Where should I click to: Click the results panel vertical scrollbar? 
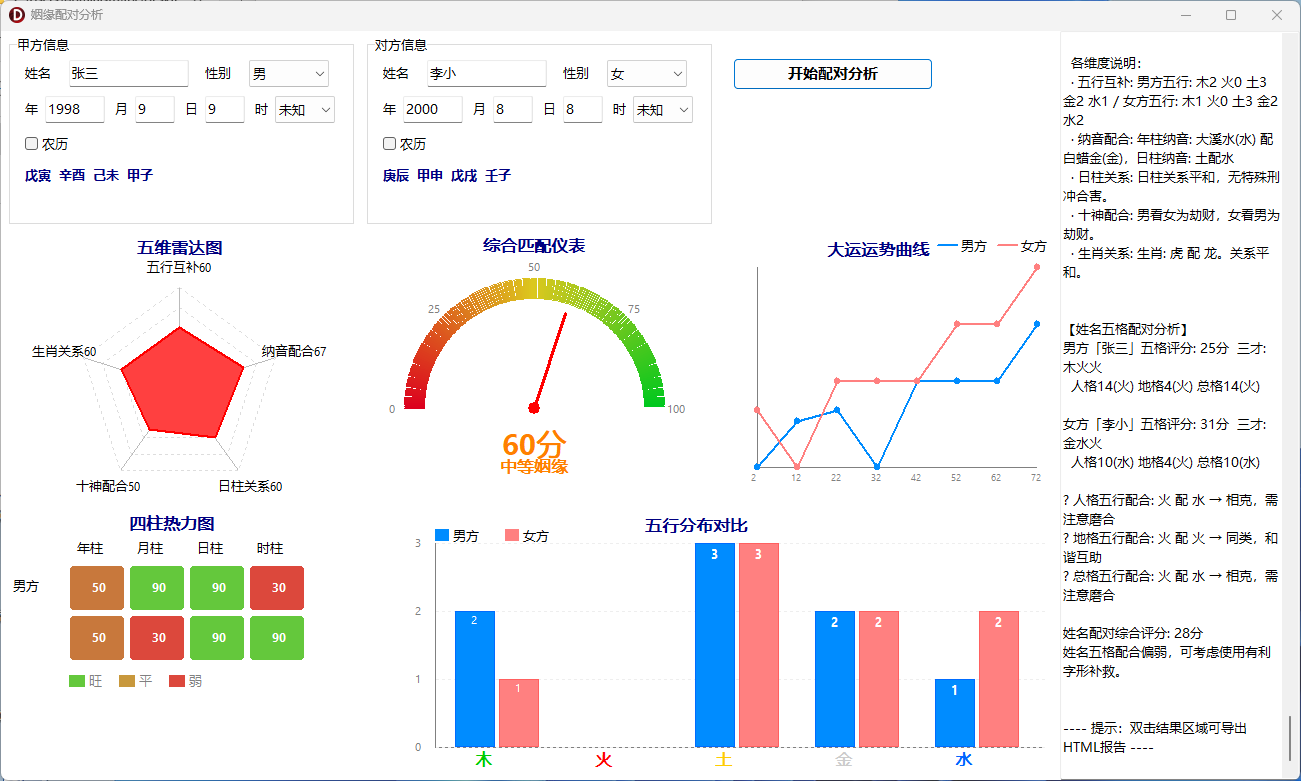[1289, 738]
